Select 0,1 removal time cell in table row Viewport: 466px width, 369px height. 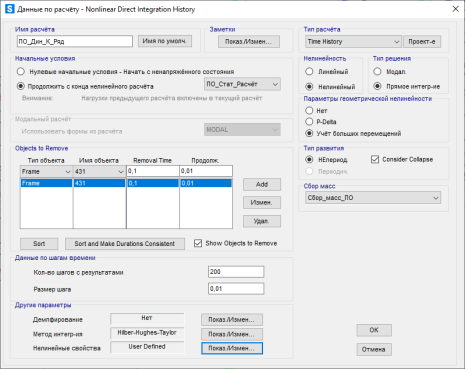click(x=153, y=183)
